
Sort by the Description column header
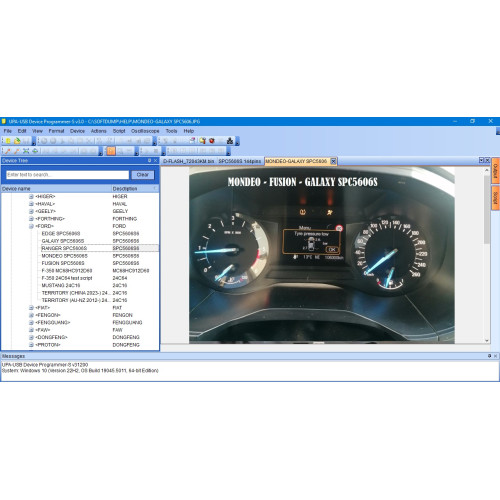tap(135, 189)
